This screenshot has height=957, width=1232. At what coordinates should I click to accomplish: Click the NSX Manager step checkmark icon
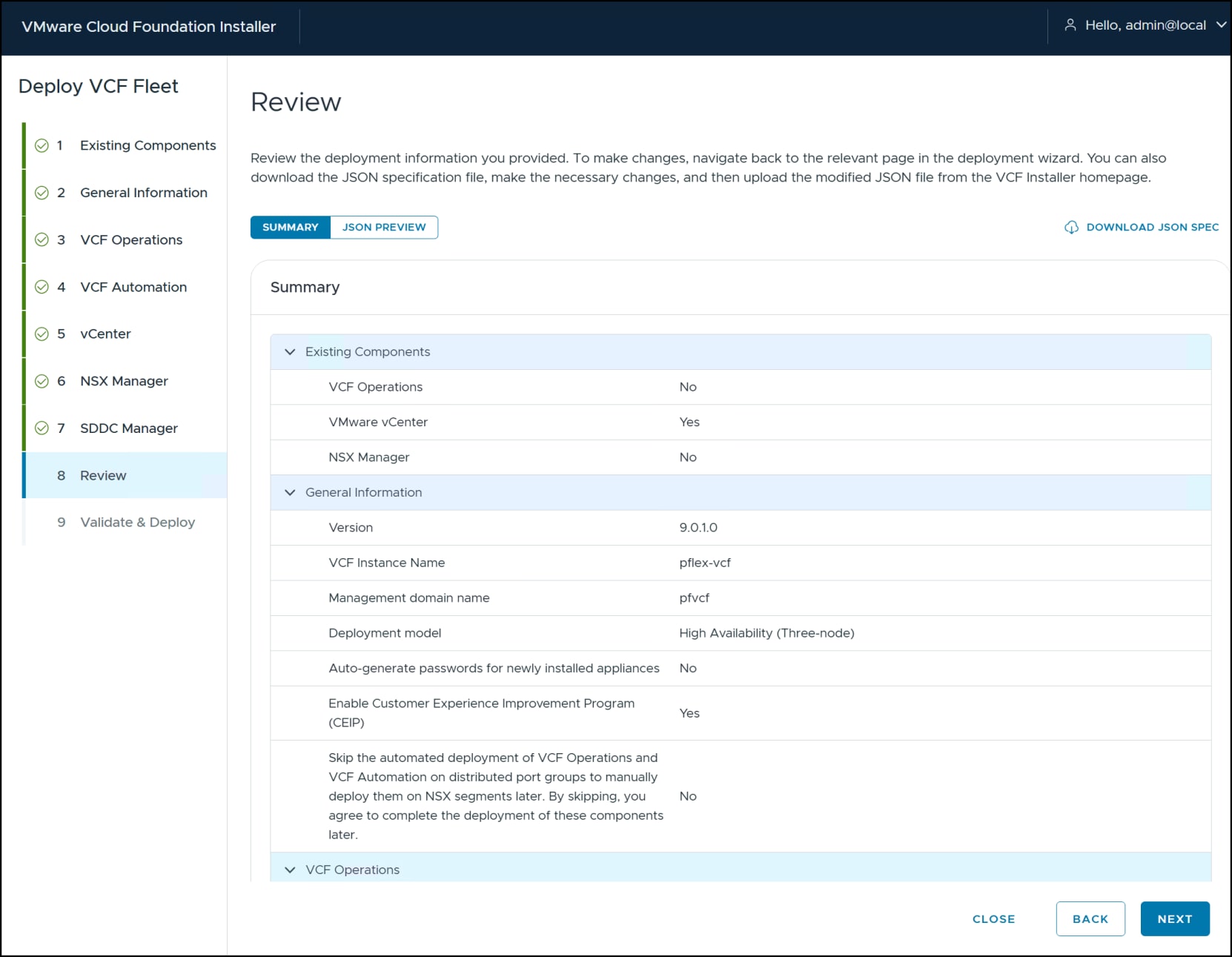[42, 381]
